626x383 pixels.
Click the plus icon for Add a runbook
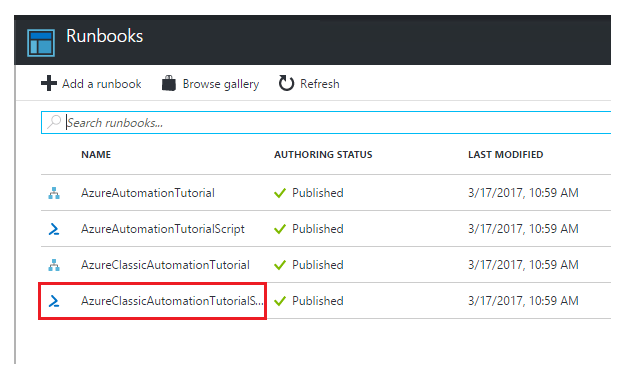(x=49, y=83)
